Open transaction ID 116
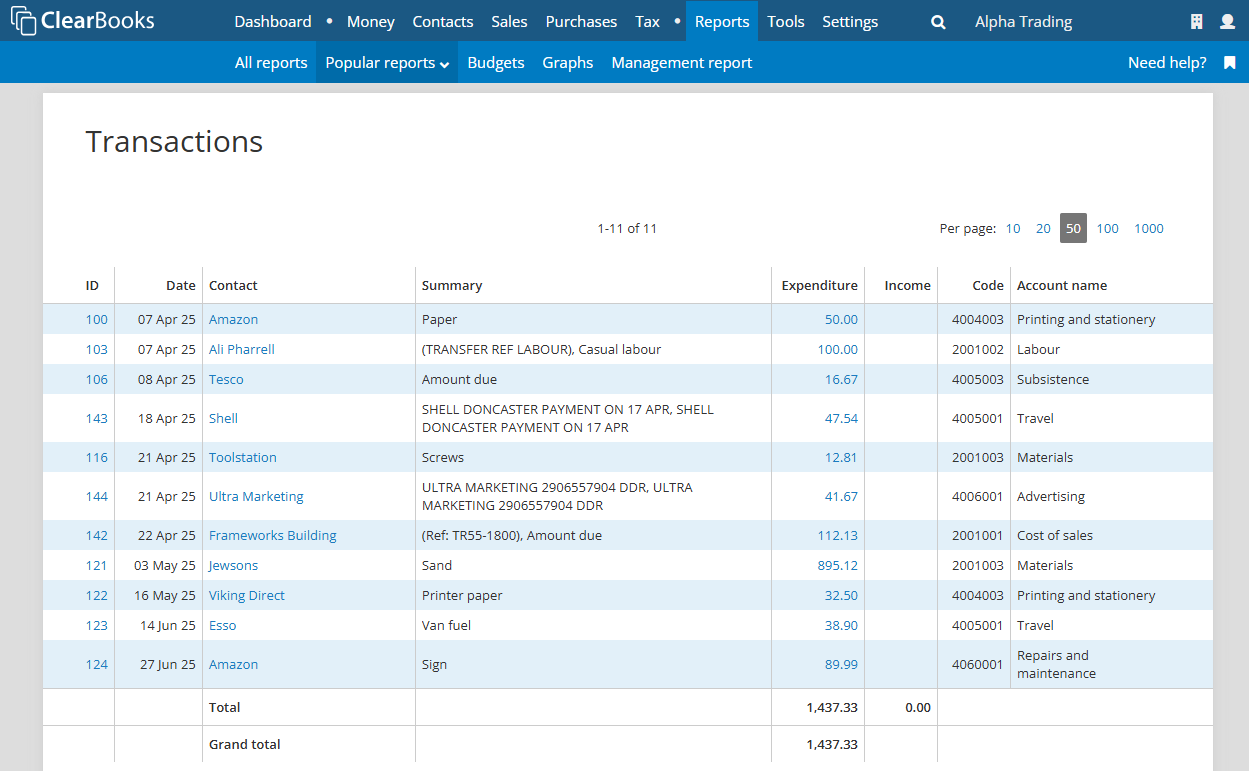Viewport: 1249px width, 771px height. [x=96, y=458]
